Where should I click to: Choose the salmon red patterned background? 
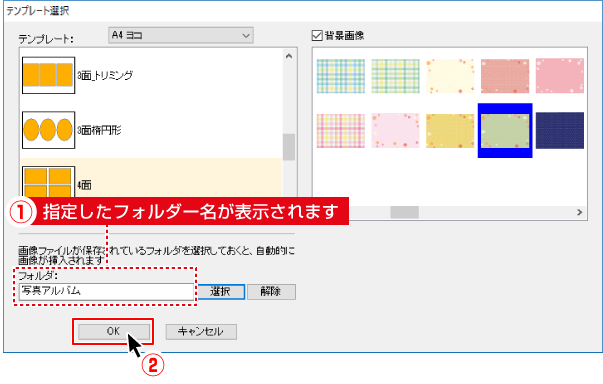(505, 76)
